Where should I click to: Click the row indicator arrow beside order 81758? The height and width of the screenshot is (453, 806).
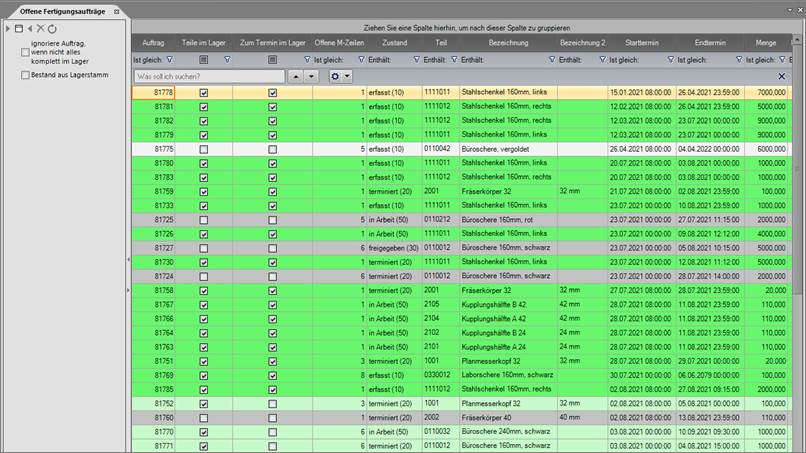(x=127, y=290)
